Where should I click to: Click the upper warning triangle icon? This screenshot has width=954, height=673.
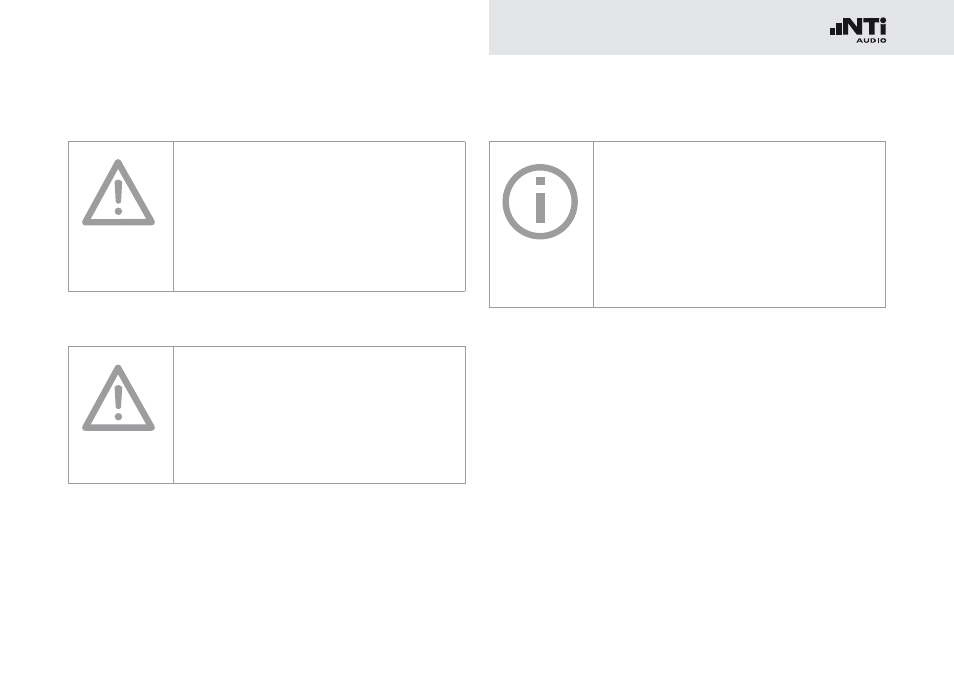pos(119,192)
